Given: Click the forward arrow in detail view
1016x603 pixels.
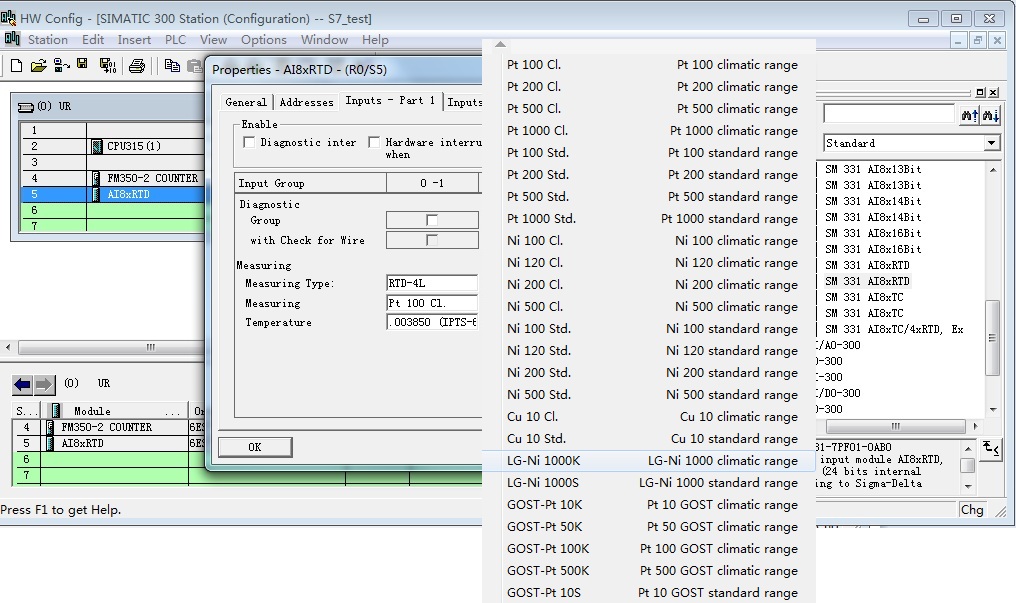Looking at the screenshot, I should [44, 385].
